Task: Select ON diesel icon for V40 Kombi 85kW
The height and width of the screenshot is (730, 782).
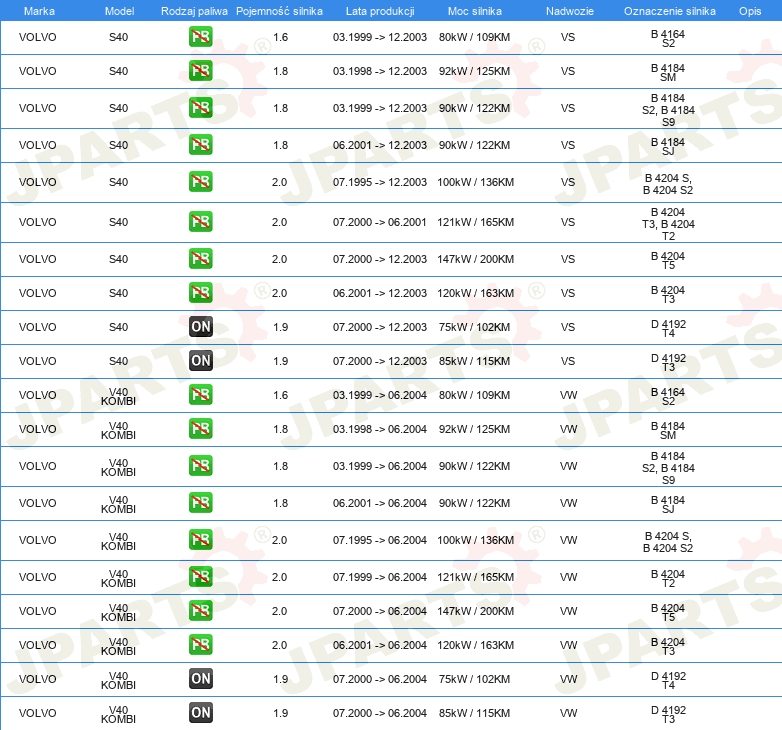Action: (x=200, y=713)
